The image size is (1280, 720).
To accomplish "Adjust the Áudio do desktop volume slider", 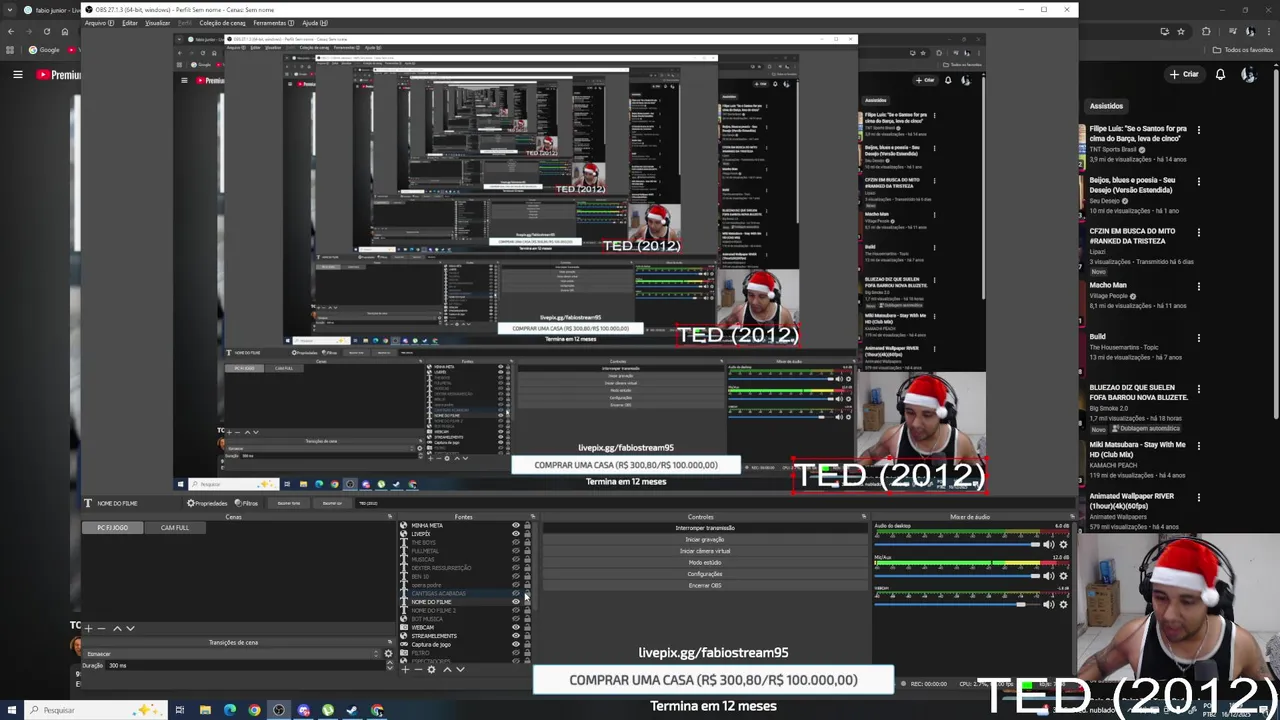I will click(x=956, y=544).
